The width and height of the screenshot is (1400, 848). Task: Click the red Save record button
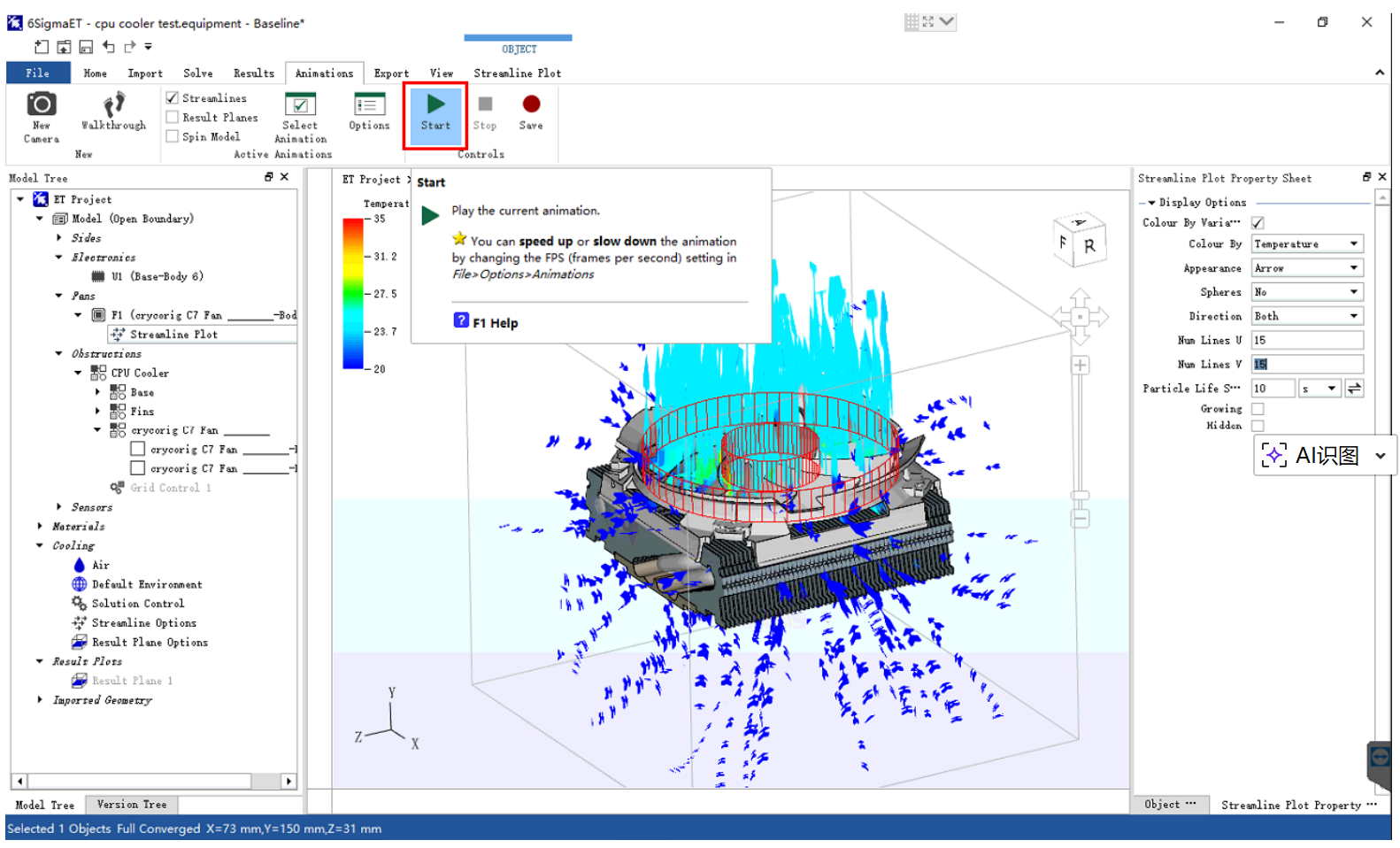pos(531,105)
